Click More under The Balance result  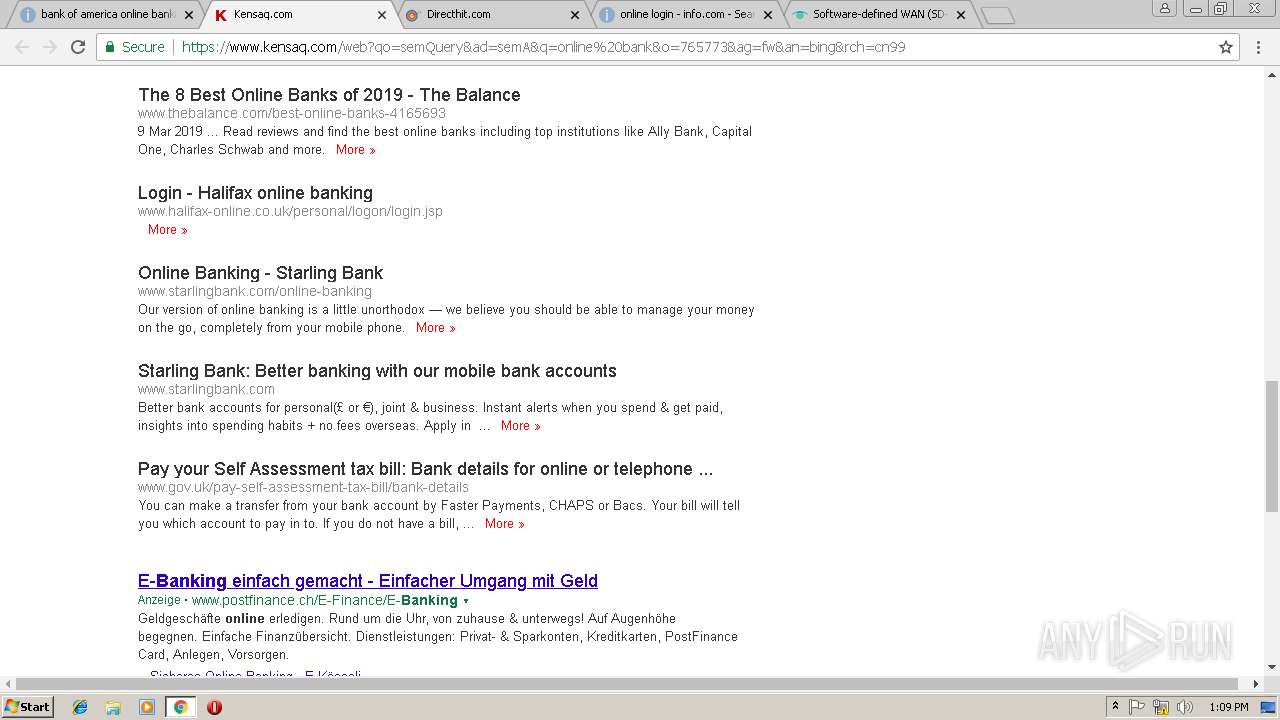click(x=355, y=150)
